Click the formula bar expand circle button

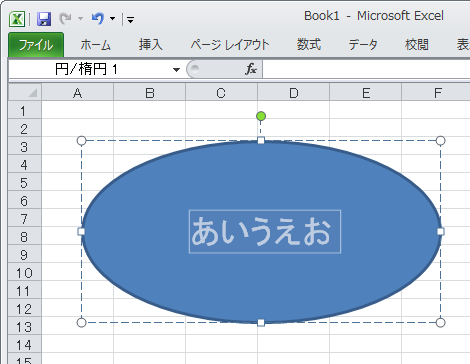[195, 69]
